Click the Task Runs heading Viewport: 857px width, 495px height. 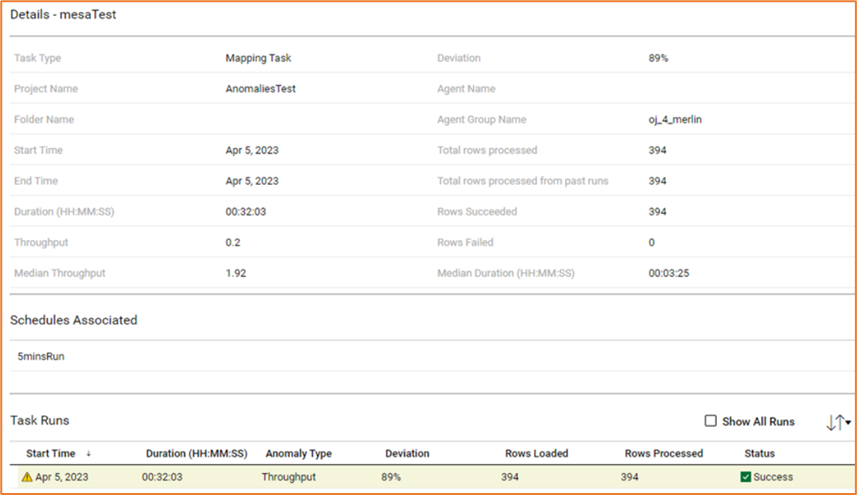[40, 421]
